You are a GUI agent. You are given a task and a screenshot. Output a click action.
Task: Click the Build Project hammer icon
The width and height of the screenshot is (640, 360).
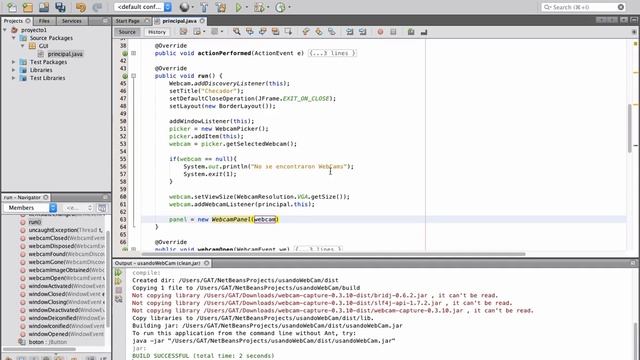pos(204,7)
